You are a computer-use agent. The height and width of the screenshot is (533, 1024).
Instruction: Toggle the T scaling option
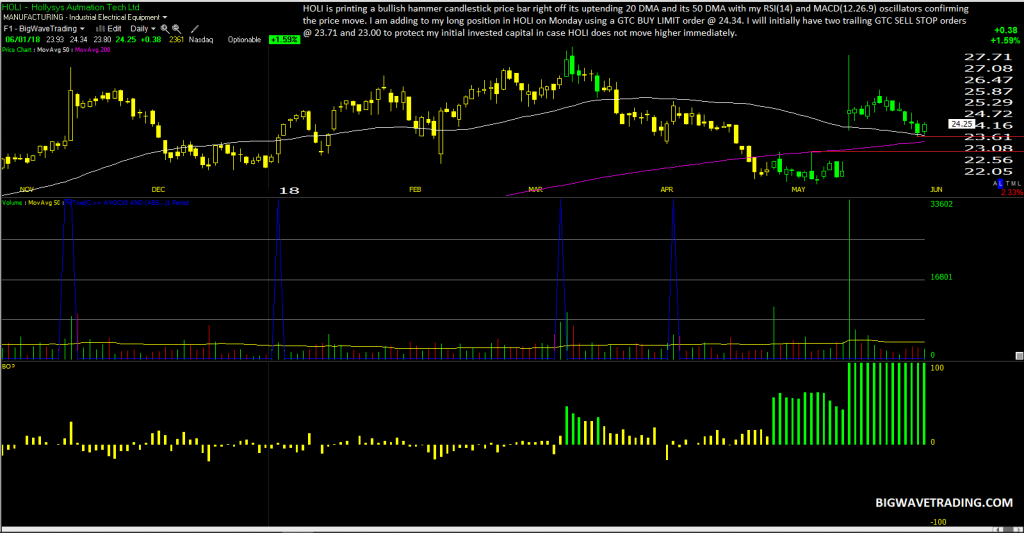1008,184
